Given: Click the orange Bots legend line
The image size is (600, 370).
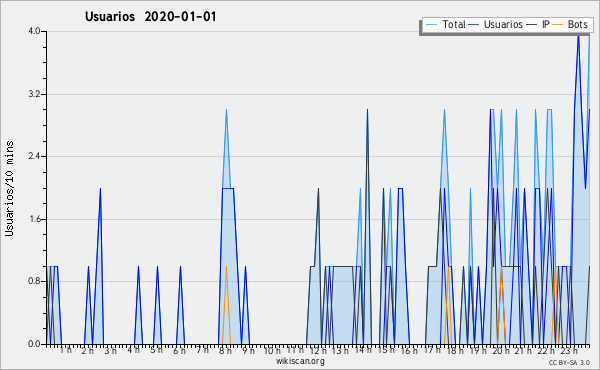Looking at the screenshot, I should tap(558, 25).
